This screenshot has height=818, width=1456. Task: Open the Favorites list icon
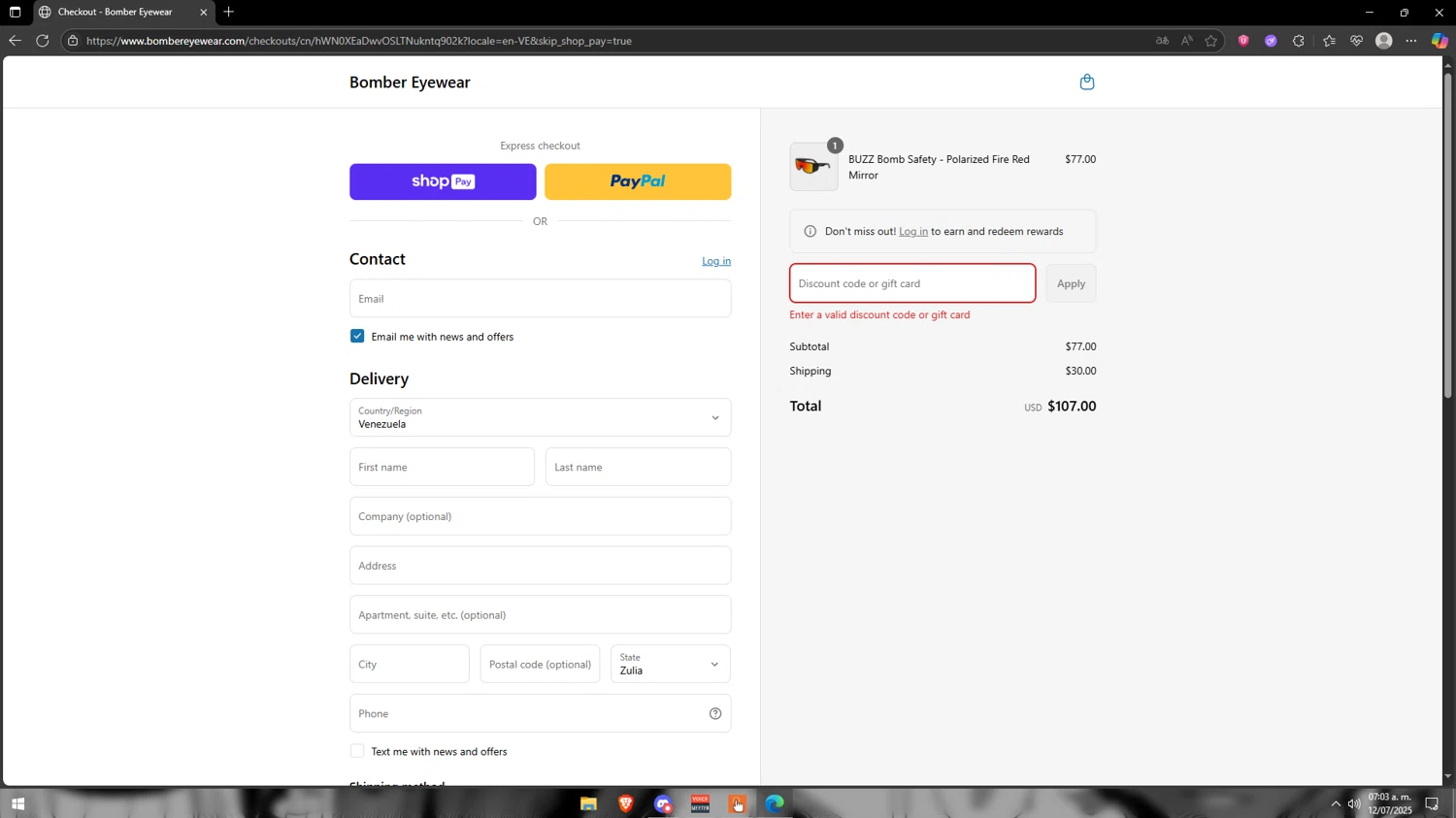(x=1329, y=41)
